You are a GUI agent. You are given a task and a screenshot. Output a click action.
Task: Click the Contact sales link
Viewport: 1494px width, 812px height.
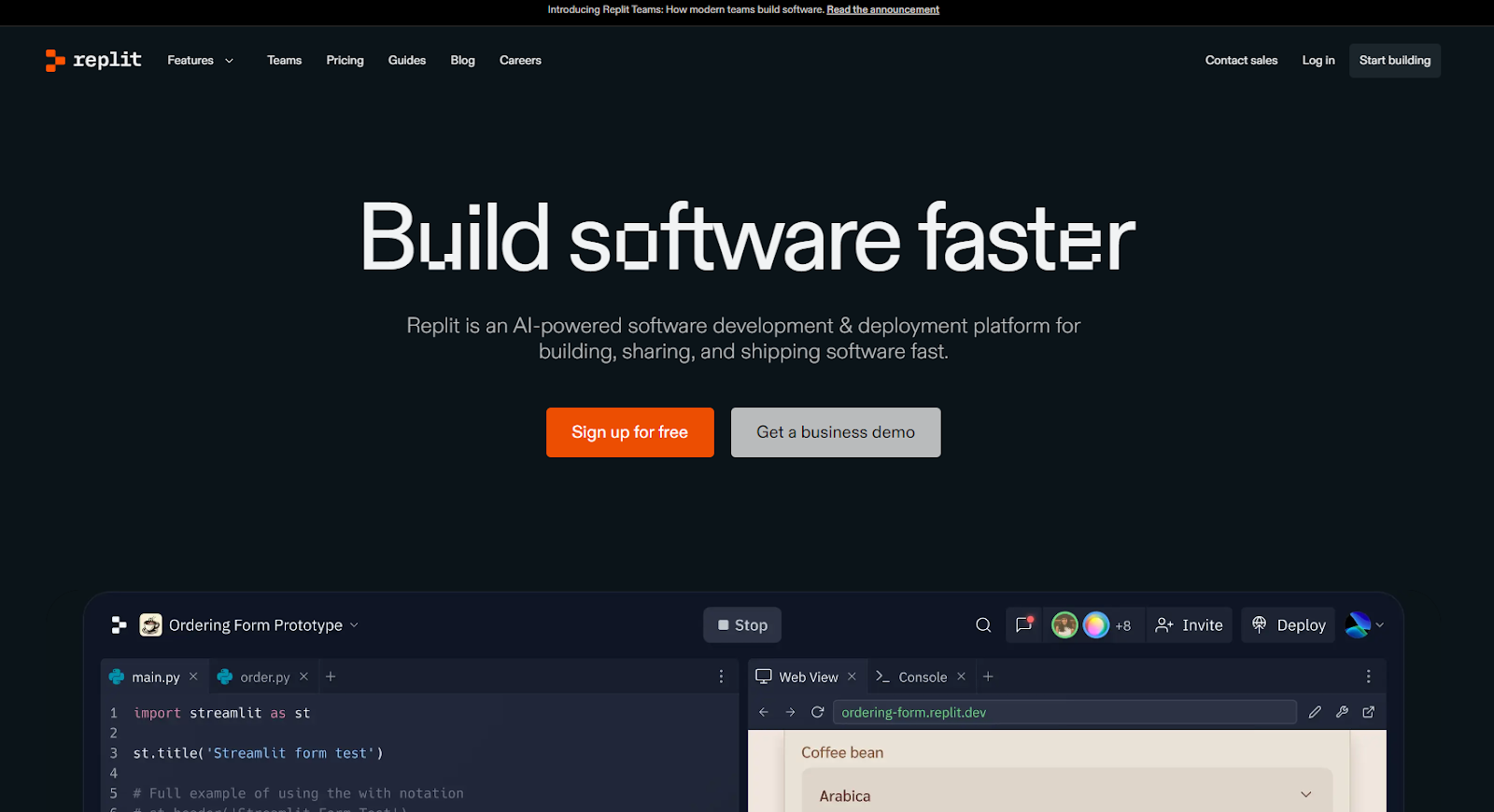tap(1241, 60)
